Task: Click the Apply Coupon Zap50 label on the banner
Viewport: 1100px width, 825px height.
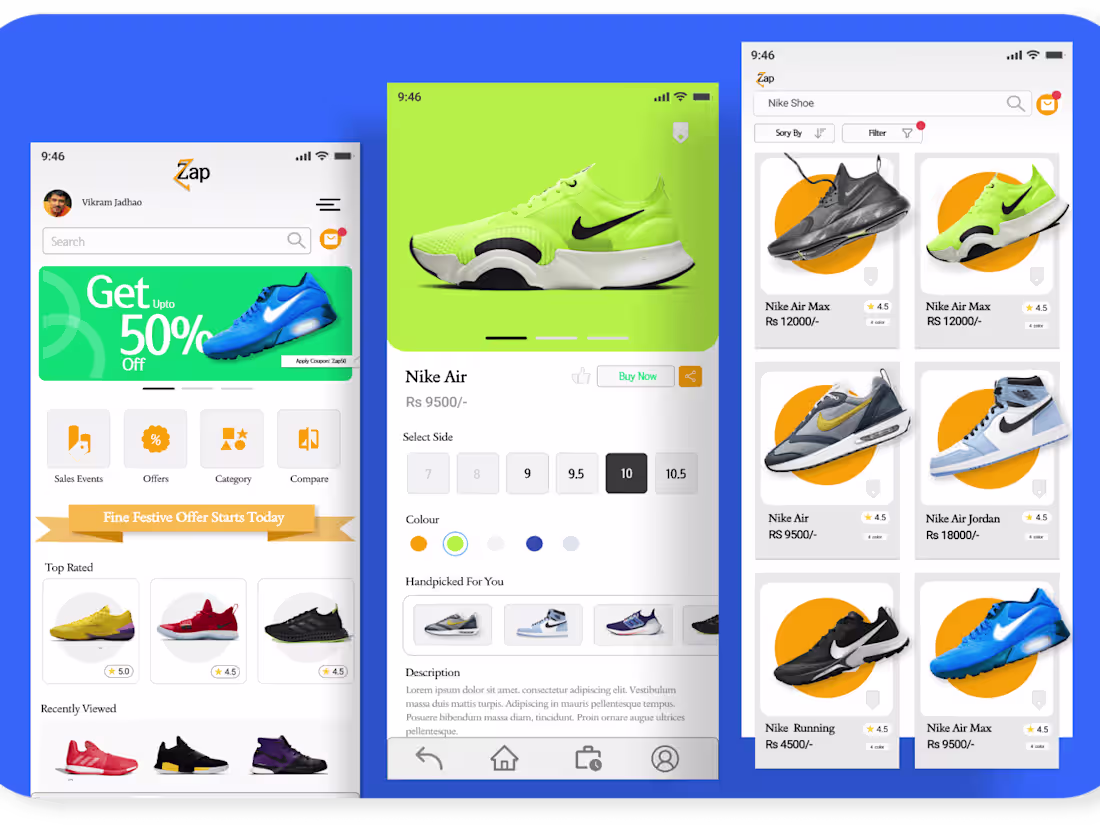Action: point(320,361)
